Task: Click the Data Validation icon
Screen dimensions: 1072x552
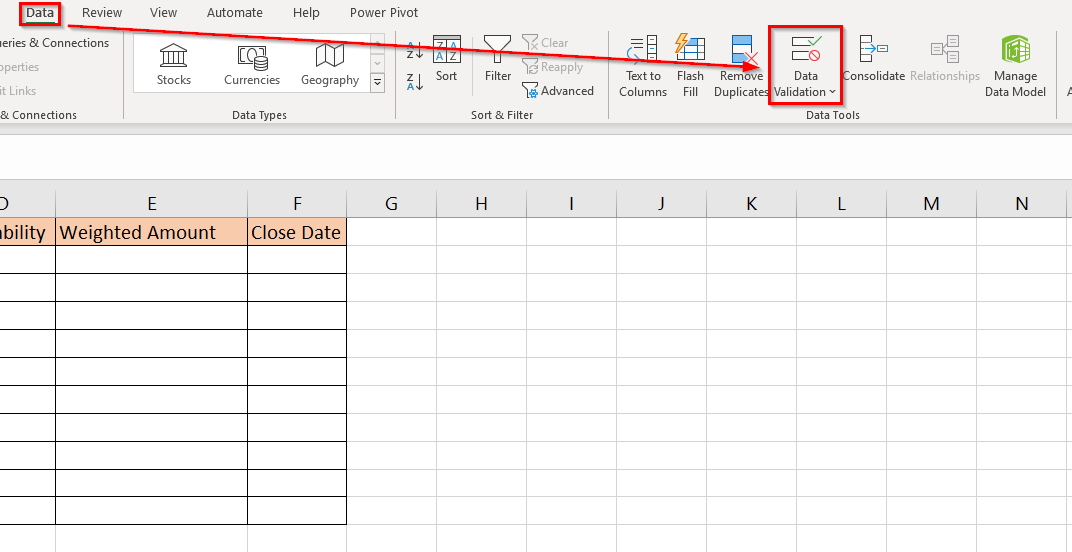Action: click(805, 50)
